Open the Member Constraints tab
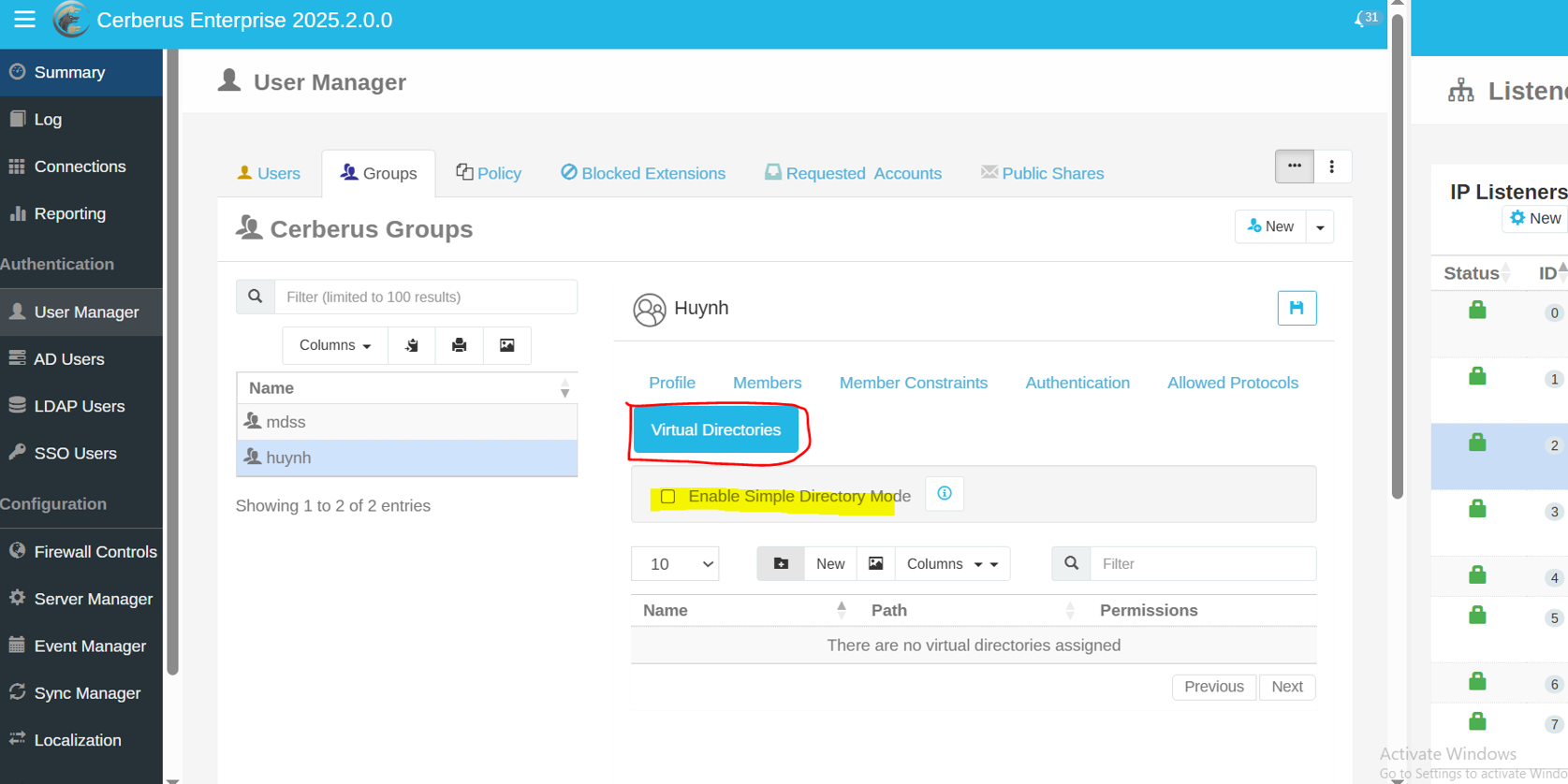The width and height of the screenshot is (1568, 784). [x=914, y=383]
